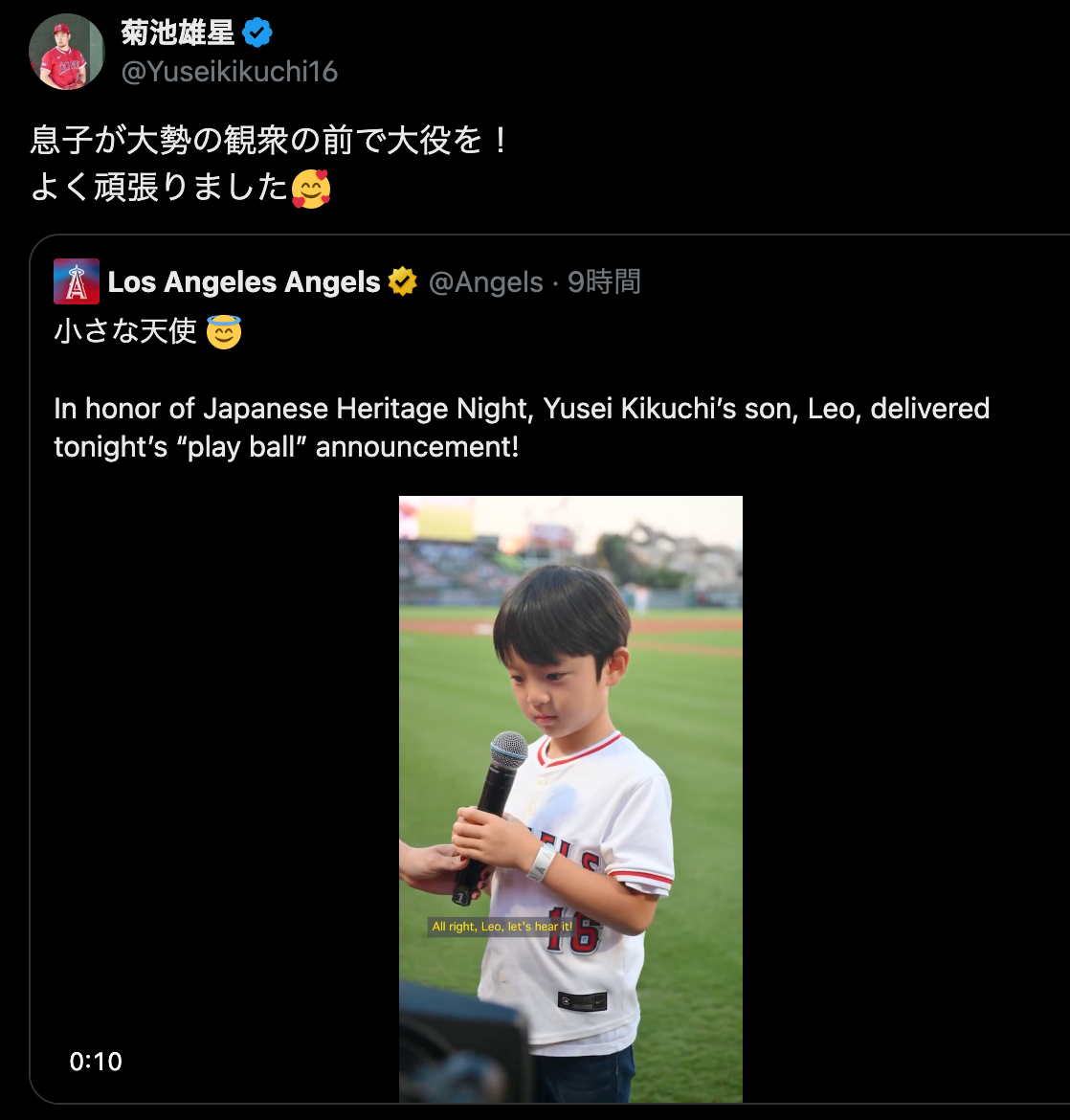Open the 9時間 timestamp link
The height and width of the screenshot is (1120, 1070).
point(604,282)
